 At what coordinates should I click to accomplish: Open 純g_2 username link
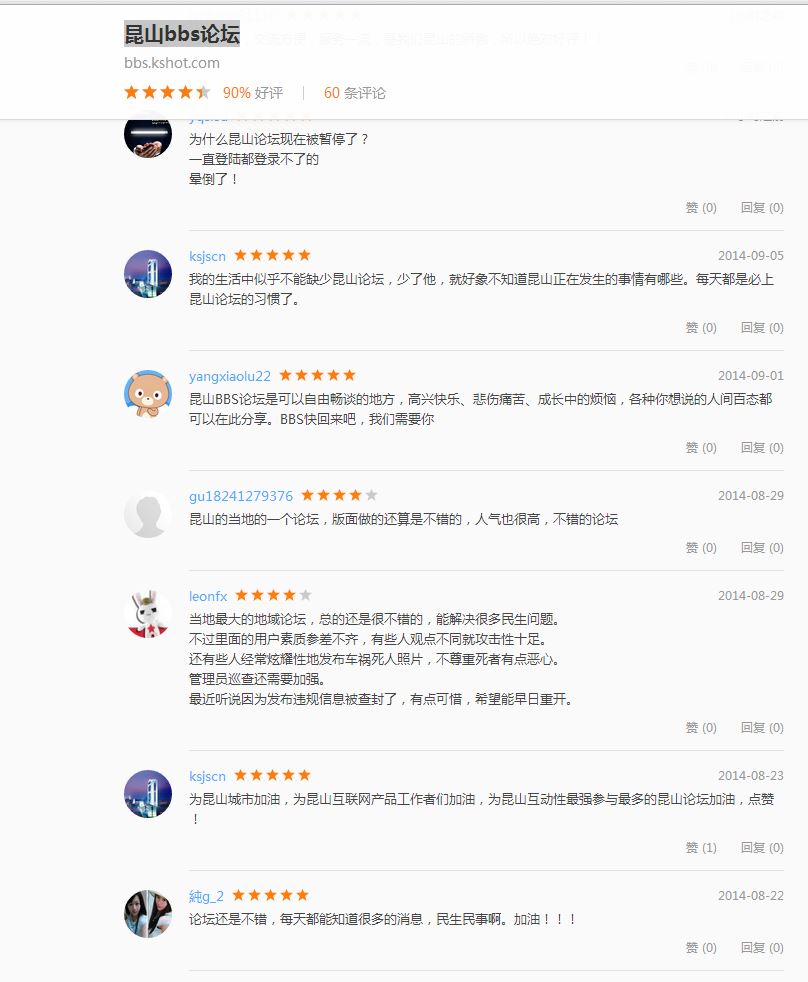(206, 896)
